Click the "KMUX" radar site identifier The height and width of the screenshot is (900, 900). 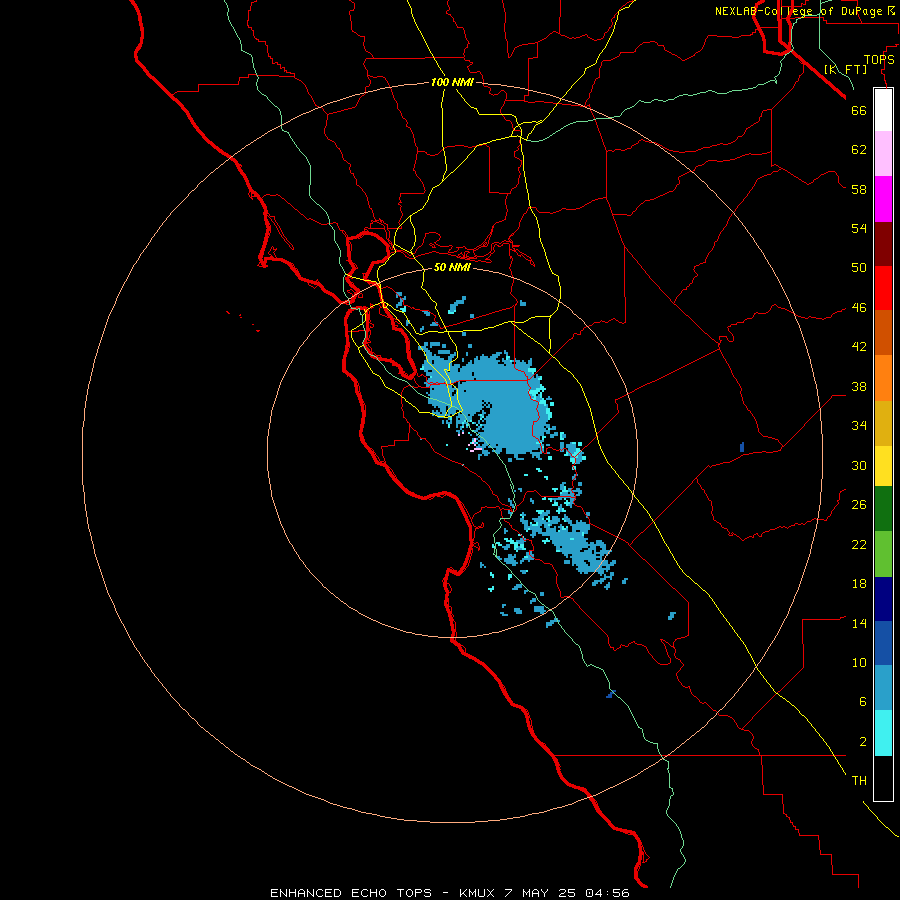(478, 893)
